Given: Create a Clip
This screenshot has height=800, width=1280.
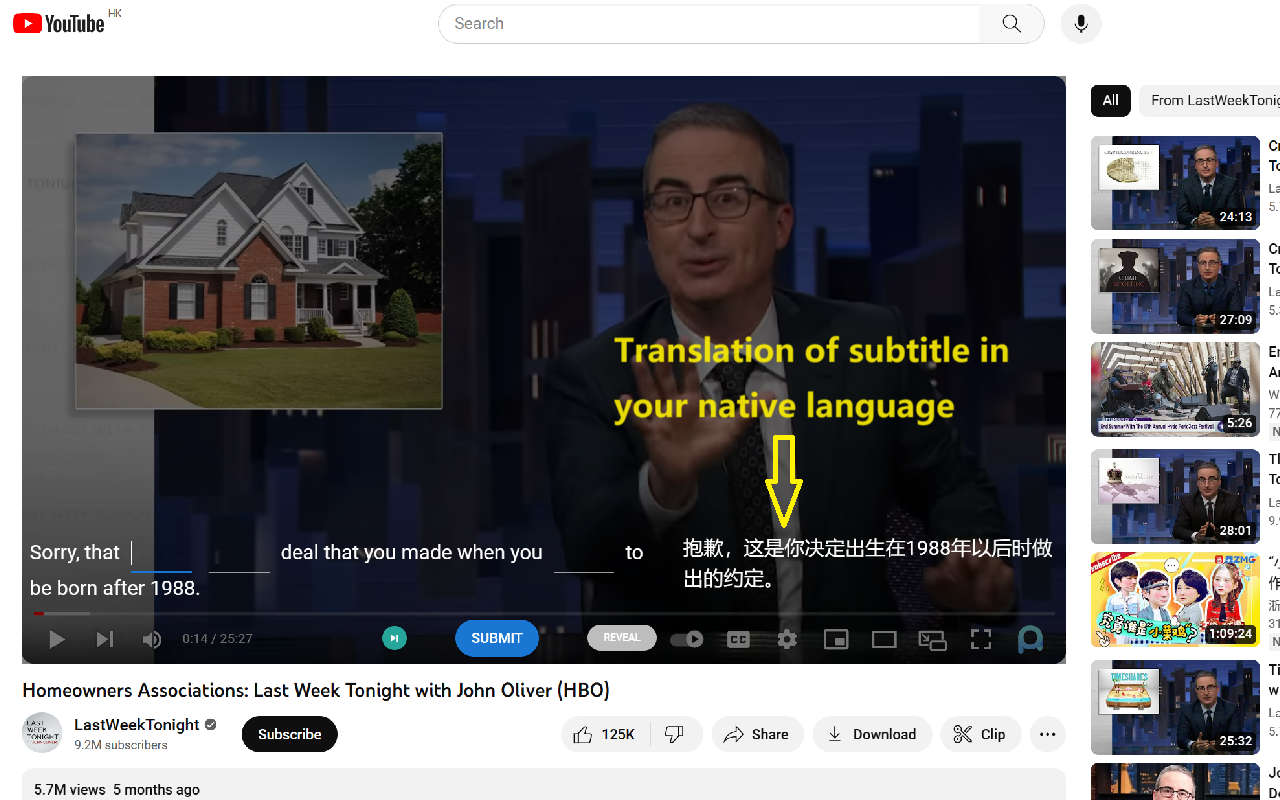Looking at the screenshot, I should [x=981, y=734].
